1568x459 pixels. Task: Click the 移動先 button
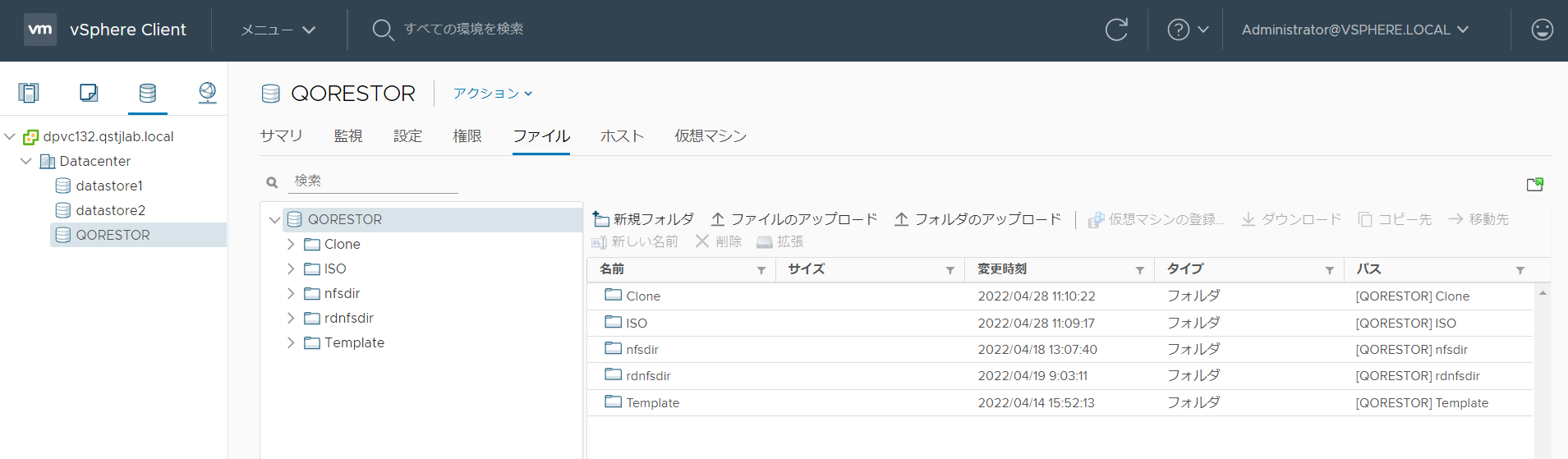1478,219
